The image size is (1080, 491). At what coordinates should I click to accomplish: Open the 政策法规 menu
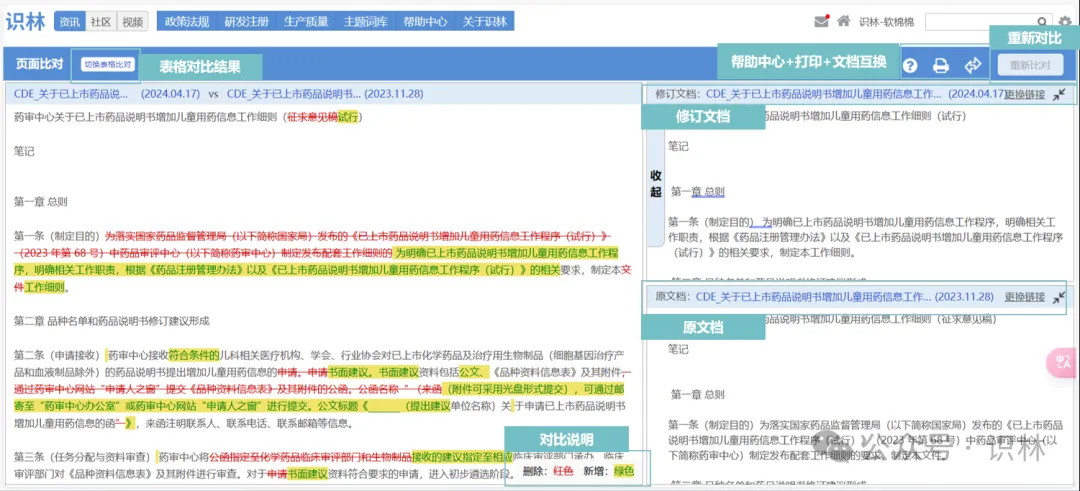[187, 21]
